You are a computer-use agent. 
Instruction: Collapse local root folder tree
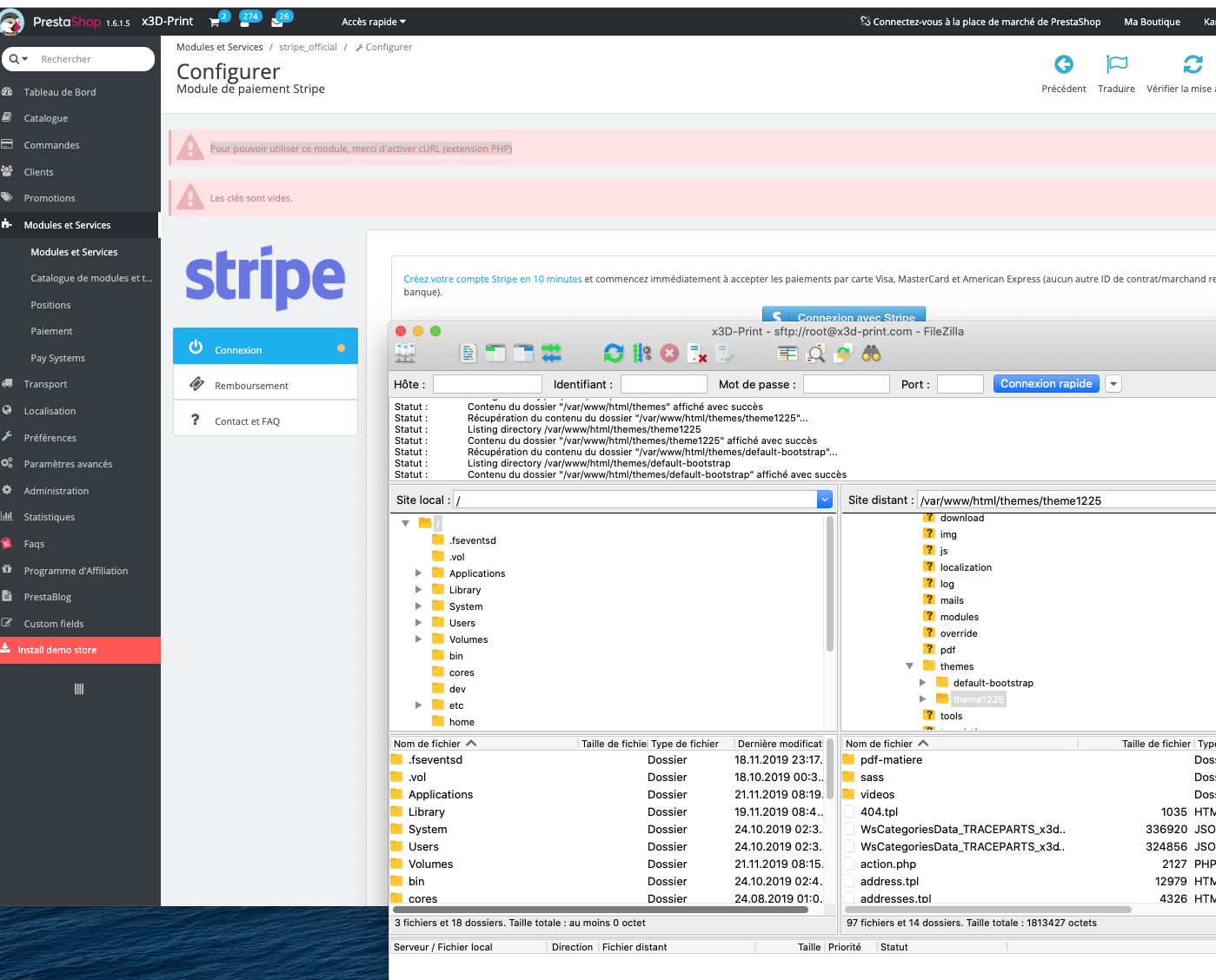click(x=405, y=524)
